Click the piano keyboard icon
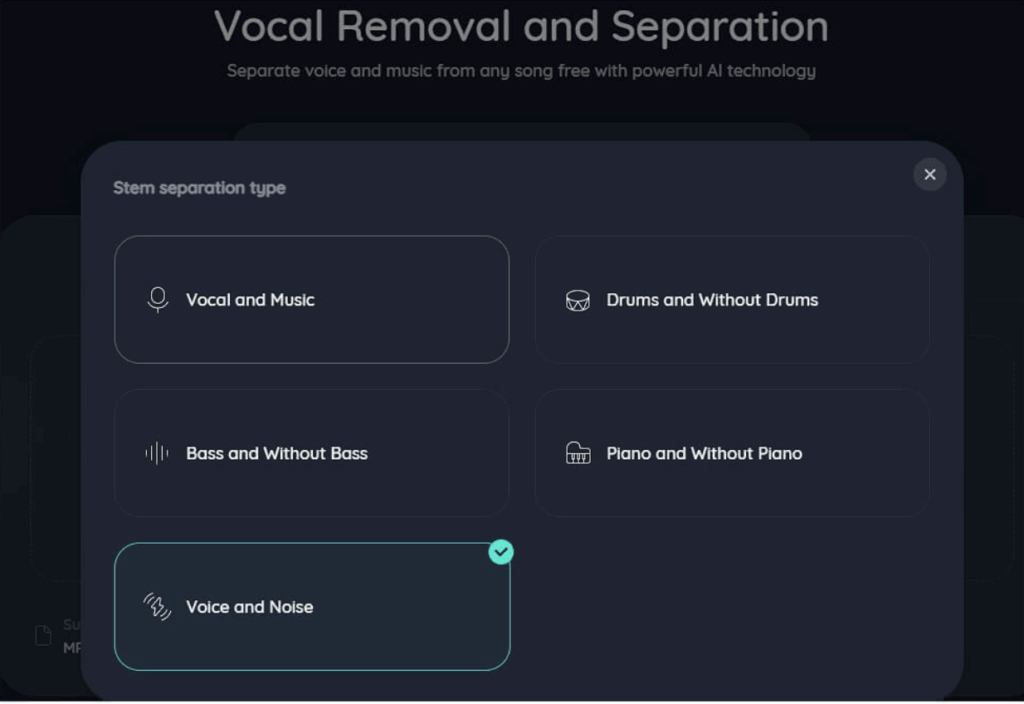Image resolution: width=1024 pixels, height=704 pixels. pyautogui.click(x=578, y=453)
